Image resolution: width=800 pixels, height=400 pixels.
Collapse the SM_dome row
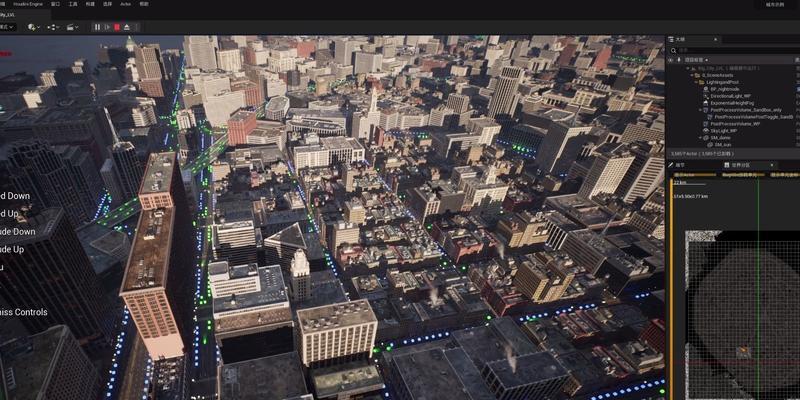coord(700,138)
